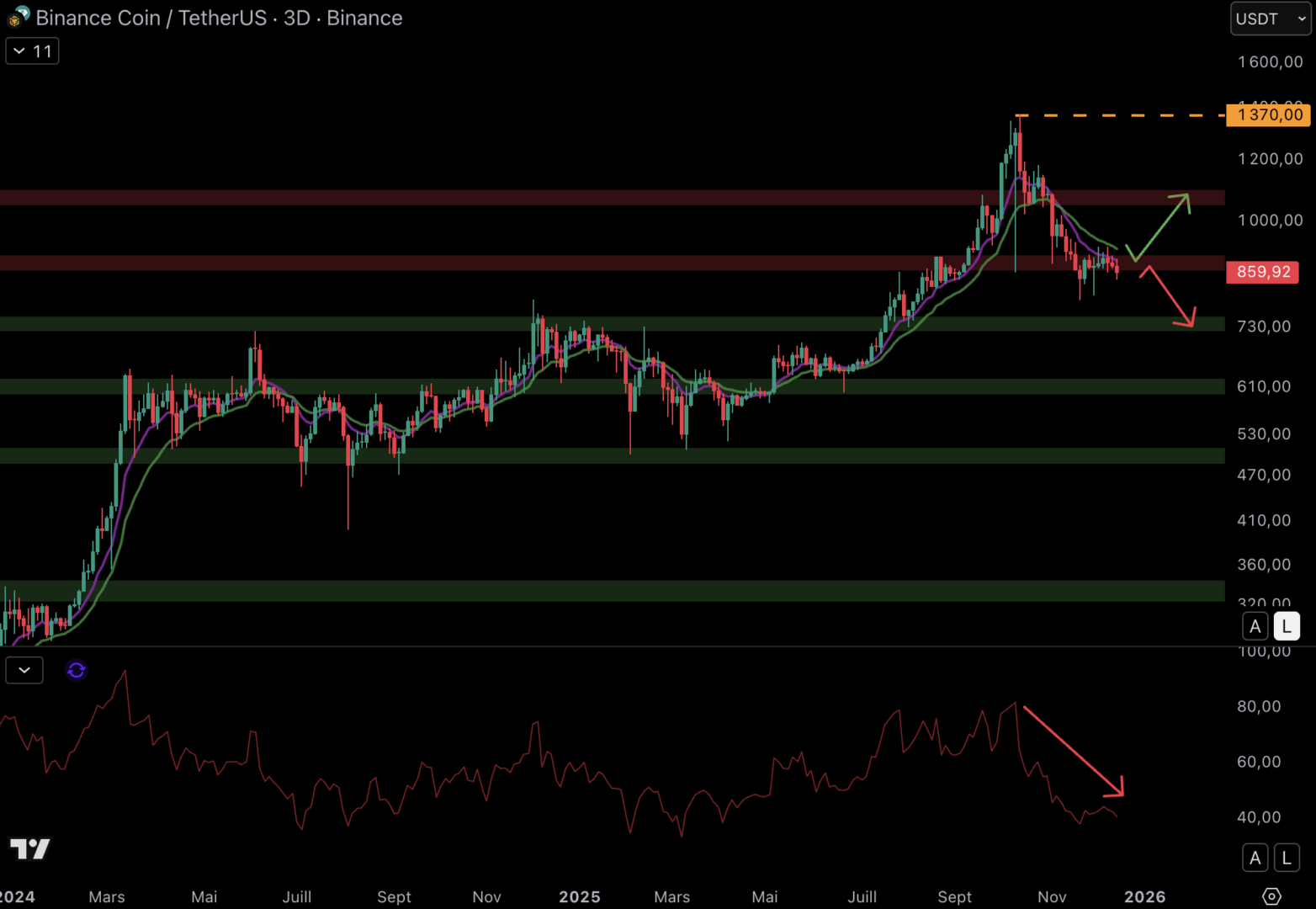This screenshot has width=1316, height=909.
Task: Toggle the L button on the lower pane scale
Action: click(x=1286, y=857)
